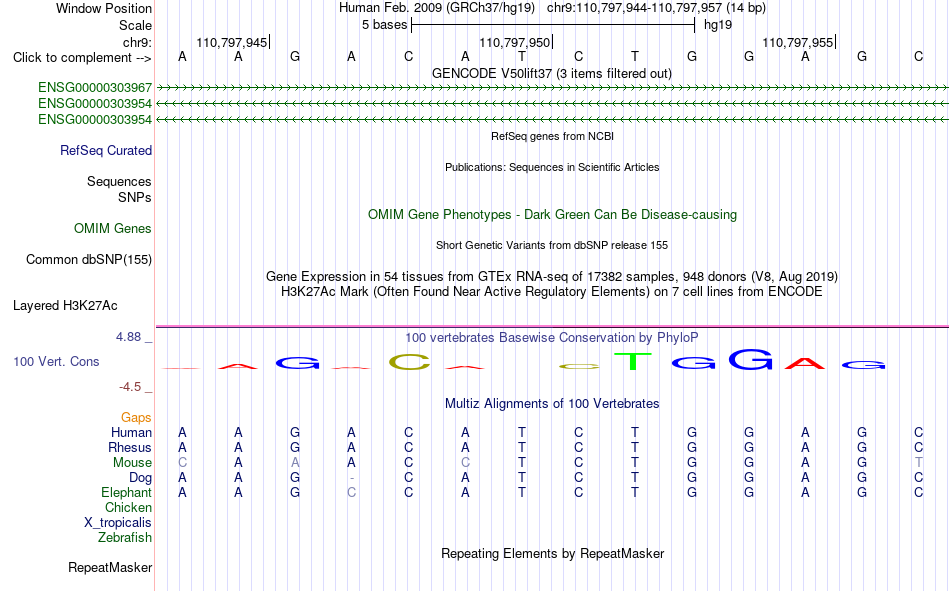
Task: Click the -4.5 PhyloP lower scale value
Action: (130, 387)
